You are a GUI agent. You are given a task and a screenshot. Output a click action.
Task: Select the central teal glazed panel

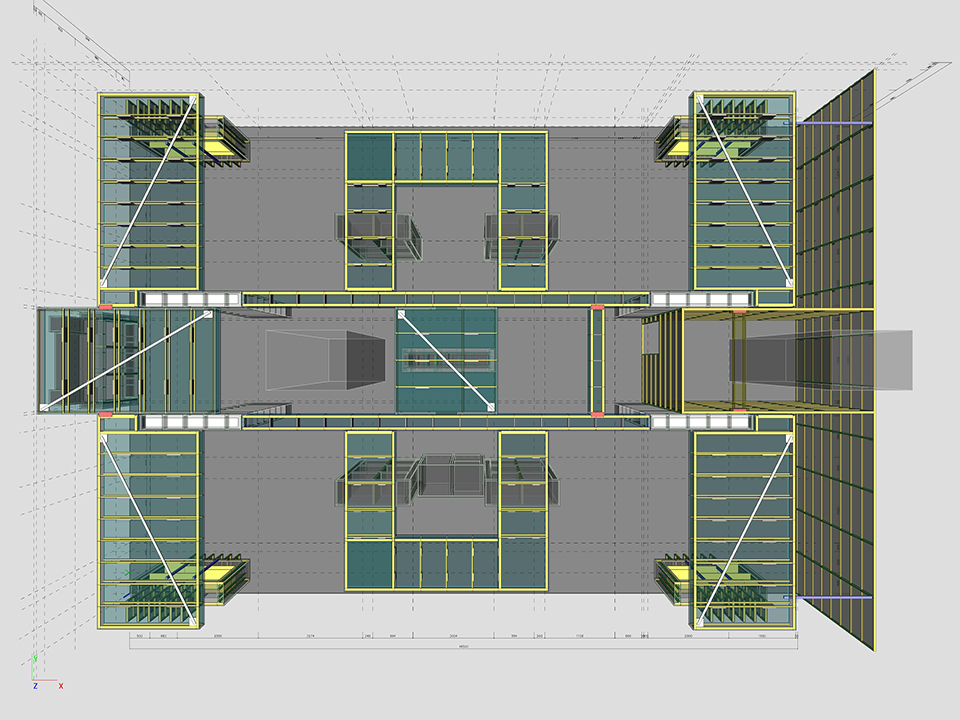[447, 360]
